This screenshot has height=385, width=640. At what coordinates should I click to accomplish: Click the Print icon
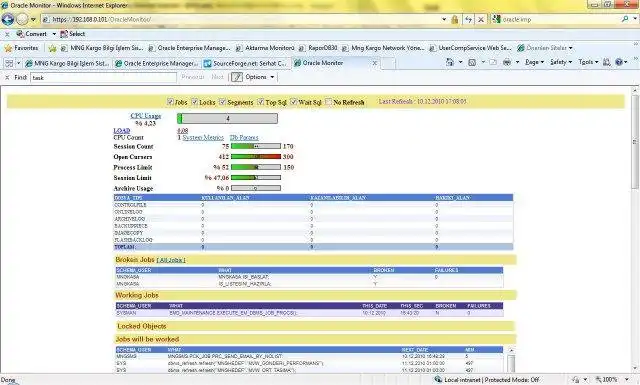click(x=507, y=62)
